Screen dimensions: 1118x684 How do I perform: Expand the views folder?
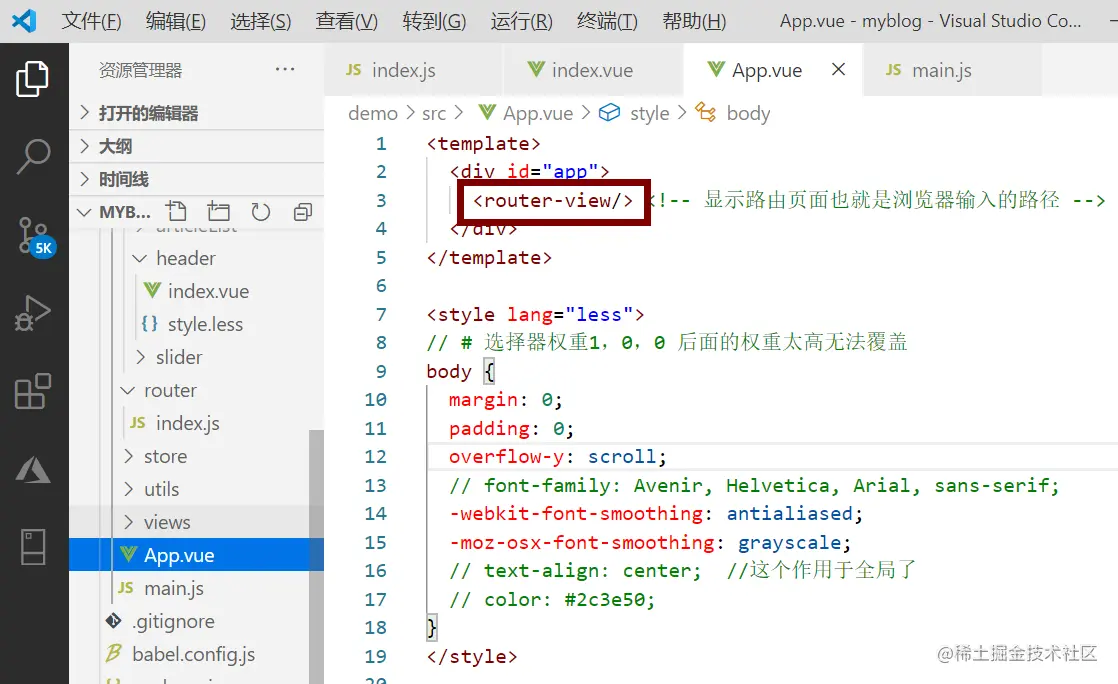(196, 522)
